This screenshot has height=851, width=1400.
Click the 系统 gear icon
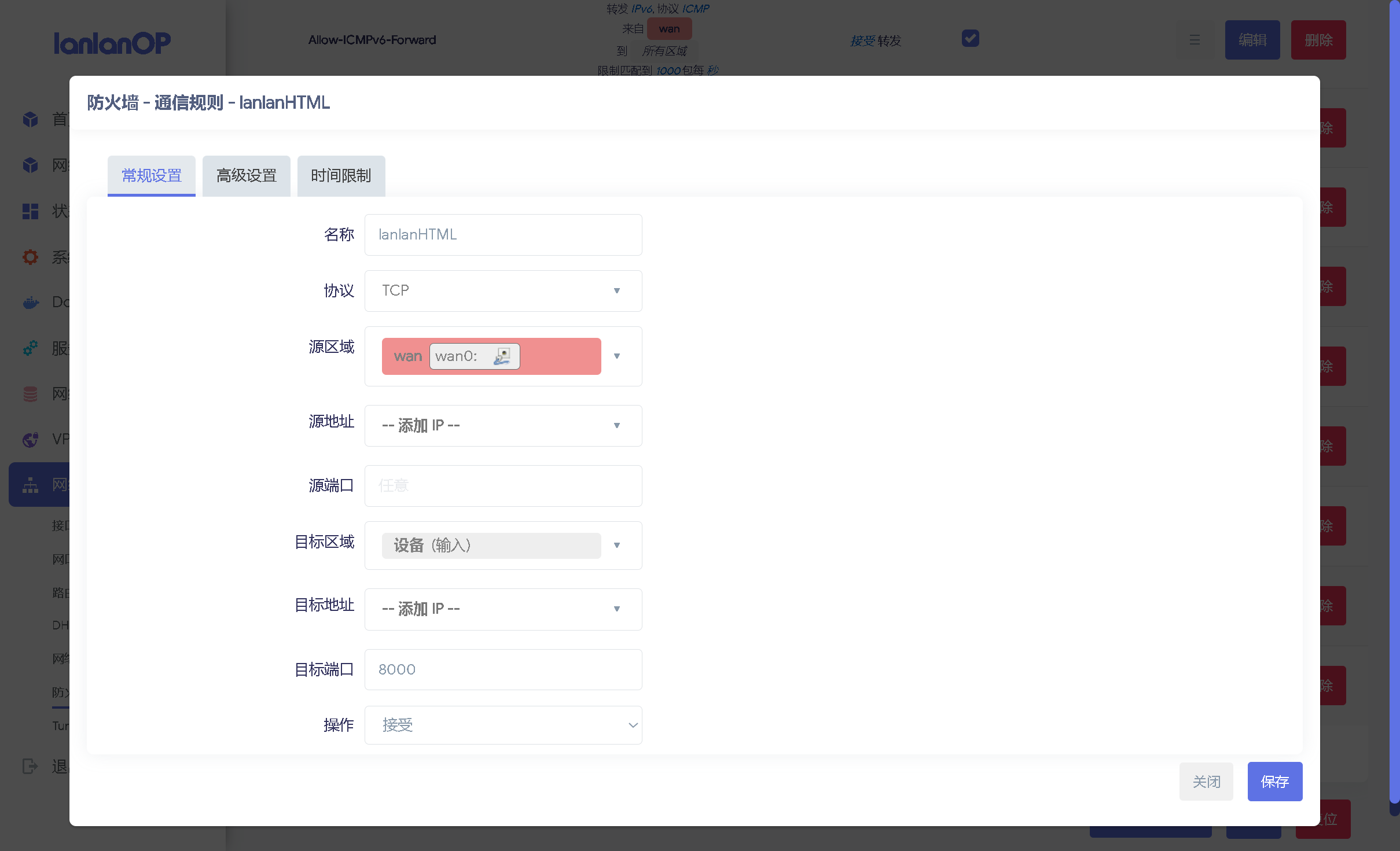pyautogui.click(x=30, y=257)
